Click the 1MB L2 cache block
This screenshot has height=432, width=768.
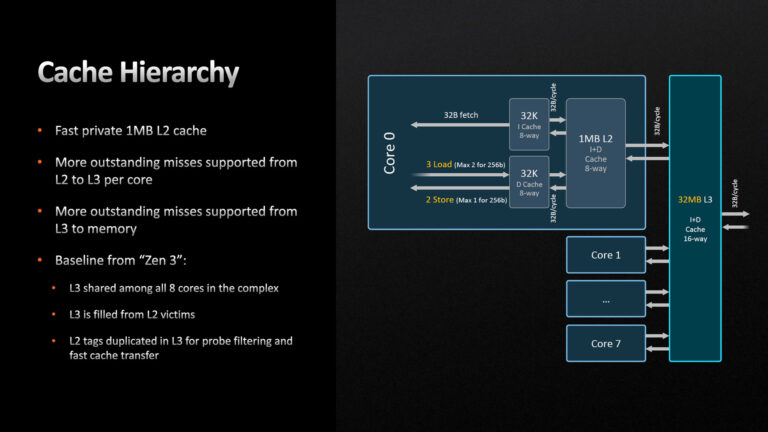point(595,152)
